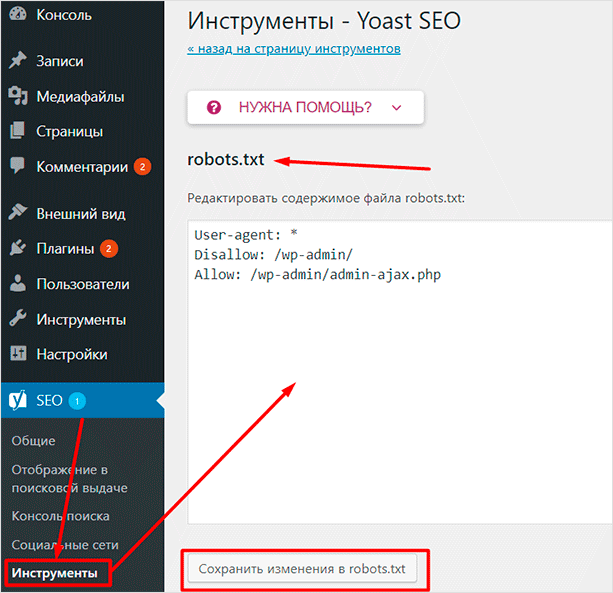Expand the НУЖНА ПОМОЩЬ? chevron

396,107
